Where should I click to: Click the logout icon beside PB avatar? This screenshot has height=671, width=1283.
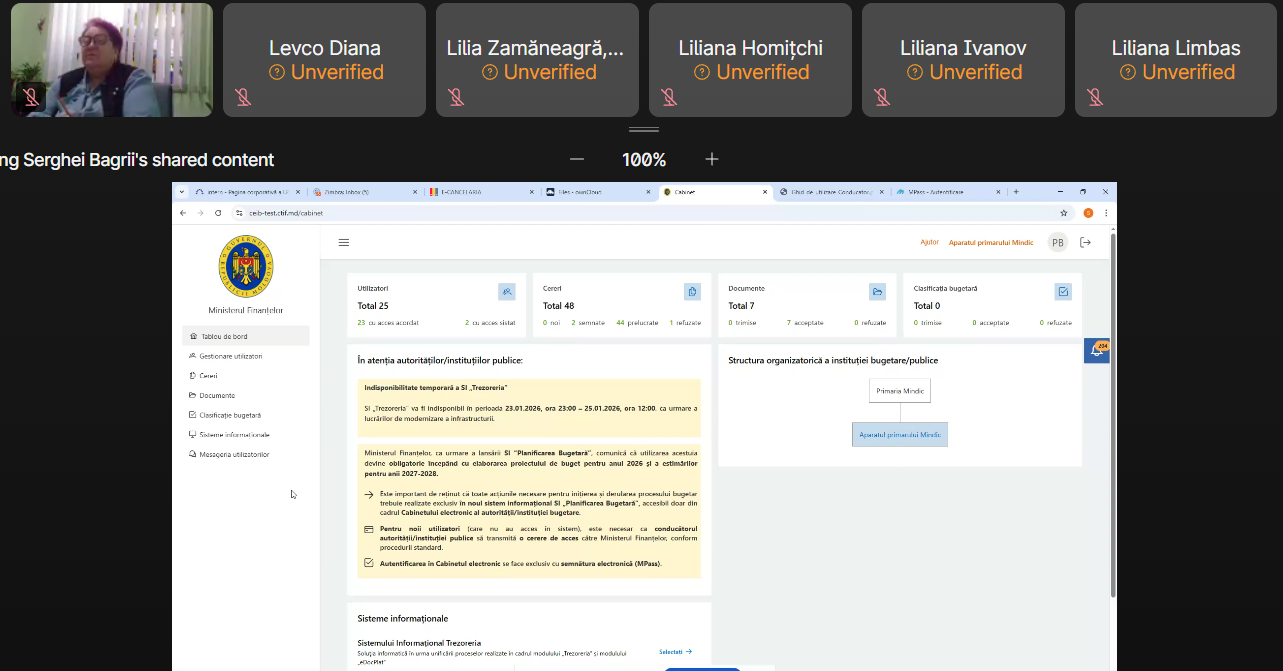1085,242
